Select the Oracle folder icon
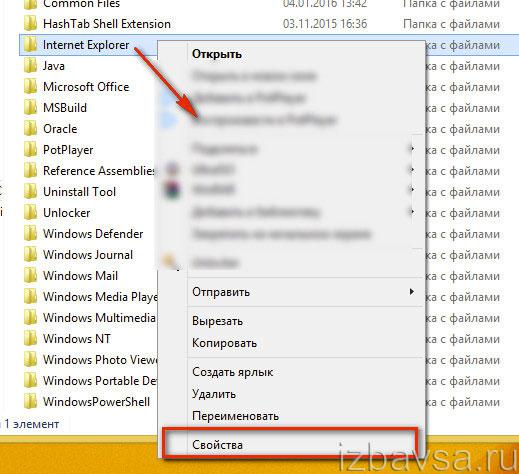Screen dimensions: 519x474 (x=30, y=129)
